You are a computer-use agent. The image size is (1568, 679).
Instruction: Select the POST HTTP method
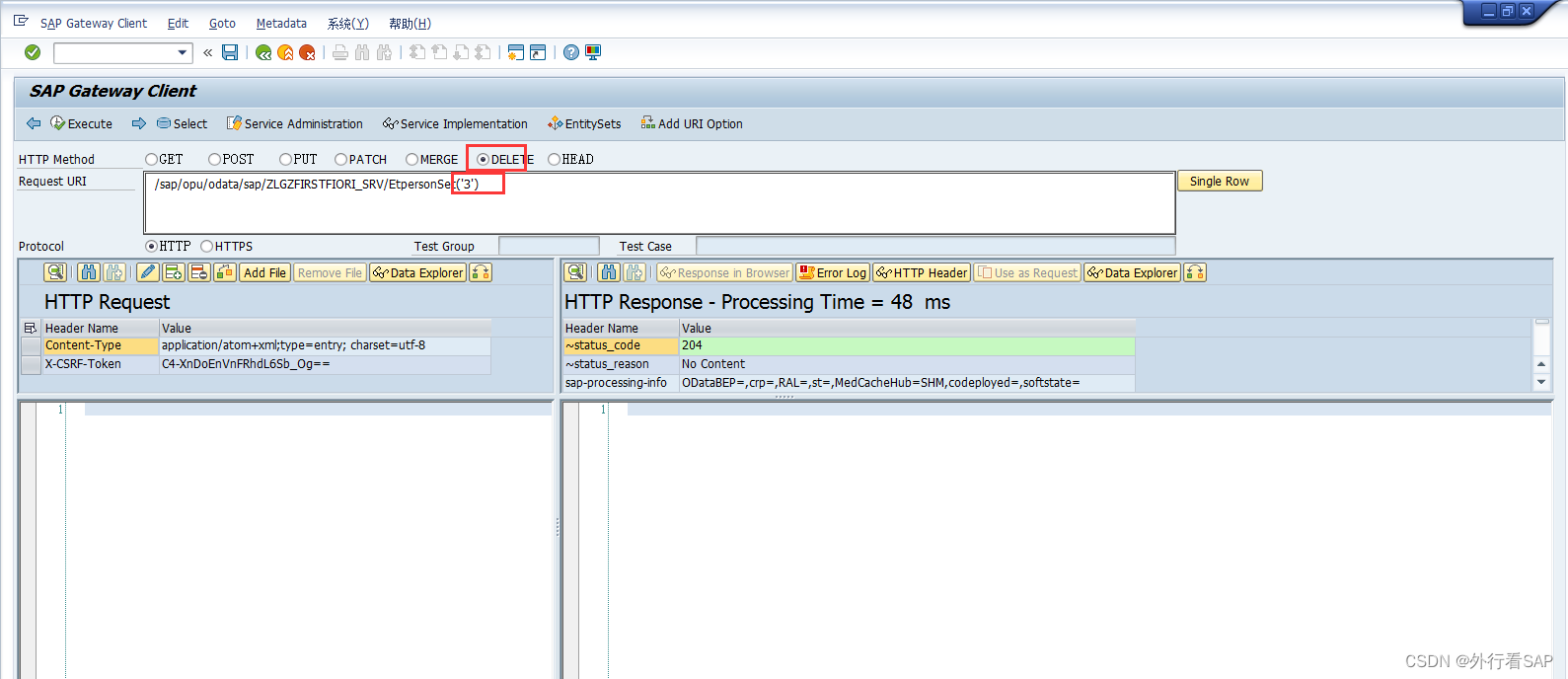pyautogui.click(x=214, y=159)
